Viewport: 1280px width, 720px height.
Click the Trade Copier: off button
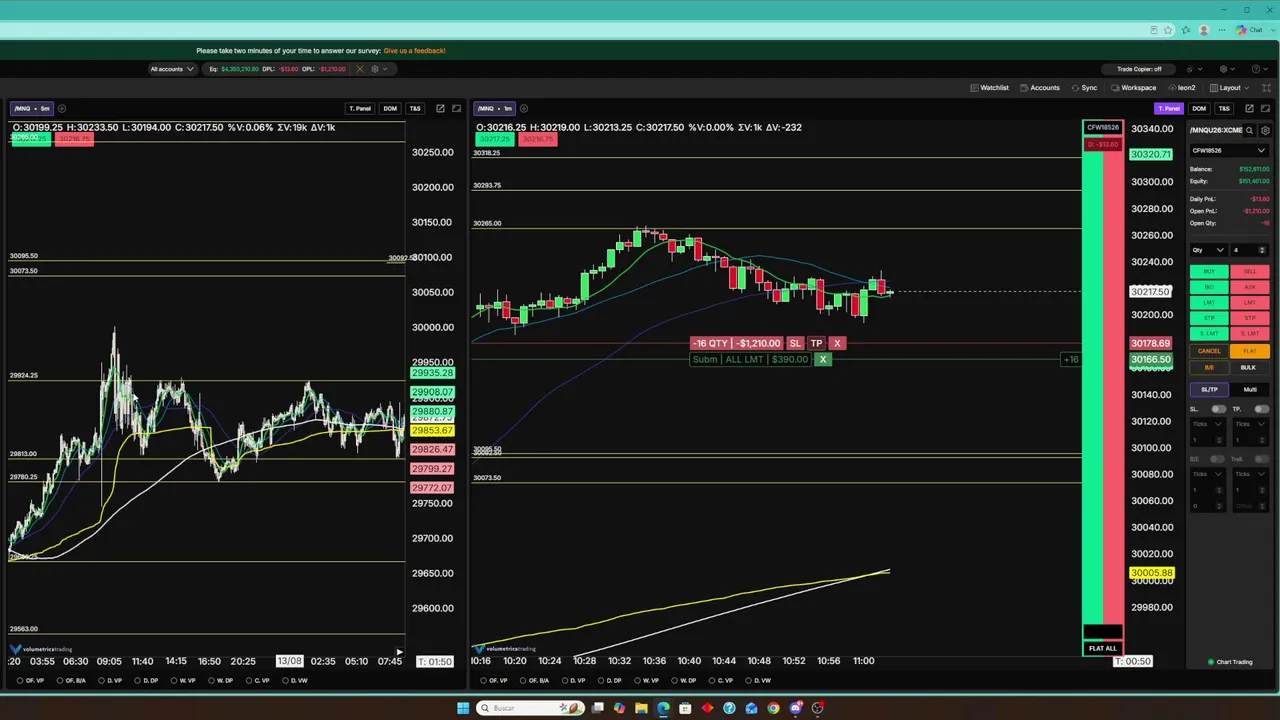1139,69
